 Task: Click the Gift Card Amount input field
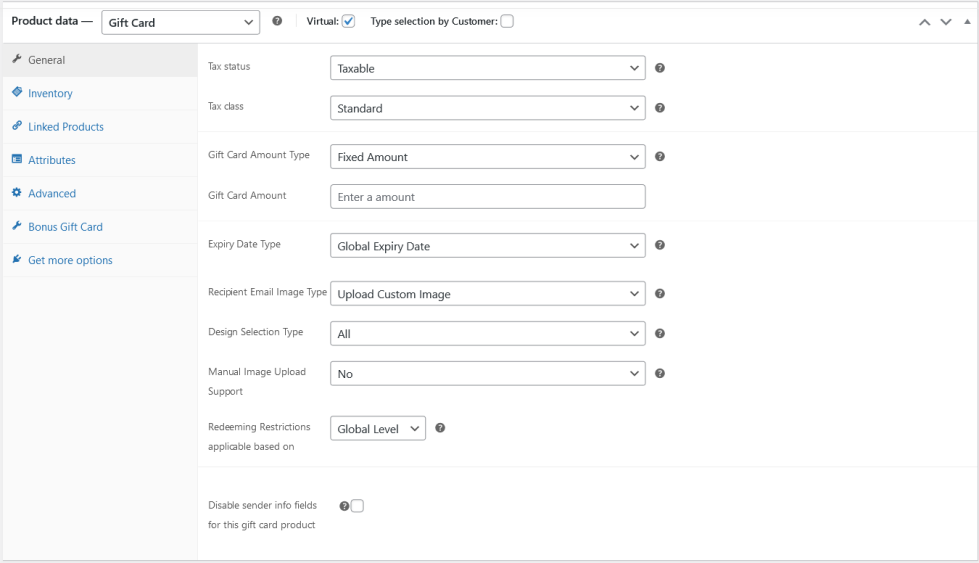(488, 197)
